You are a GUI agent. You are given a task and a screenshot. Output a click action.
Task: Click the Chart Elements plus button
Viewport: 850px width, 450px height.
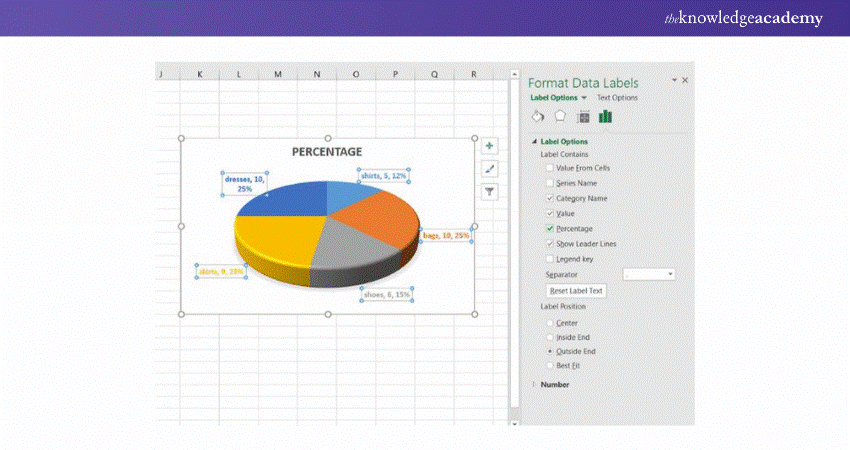coord(489,146)
